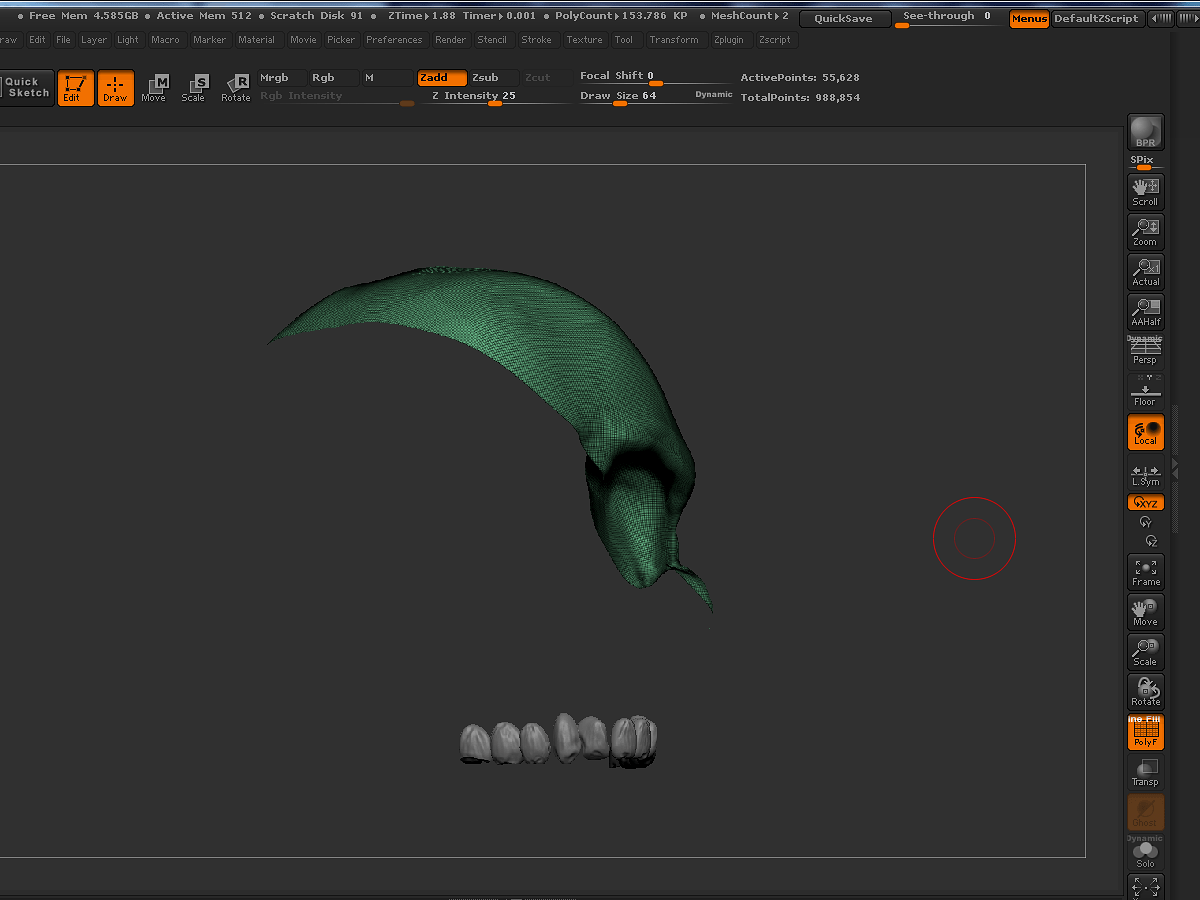The width and height of the screenshot is (1200, 900).
Task: Open the Quick Sketch button
Action: coord(27,88)
